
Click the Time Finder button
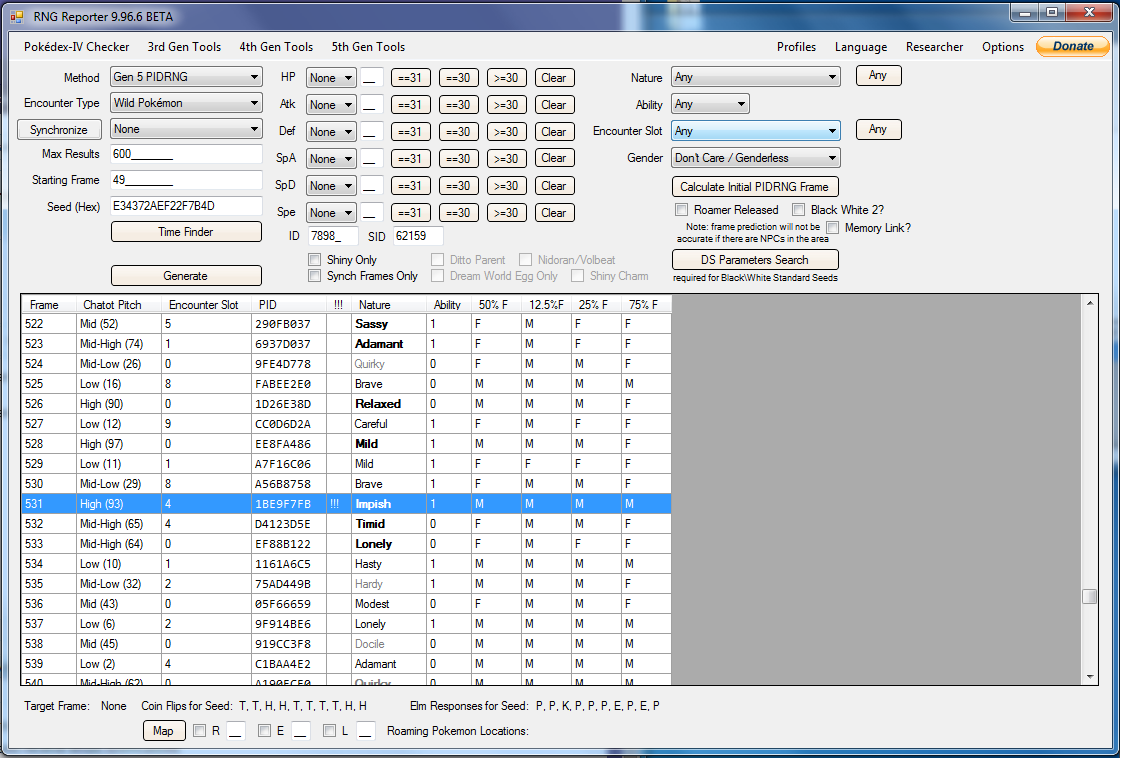coord(186,232)
